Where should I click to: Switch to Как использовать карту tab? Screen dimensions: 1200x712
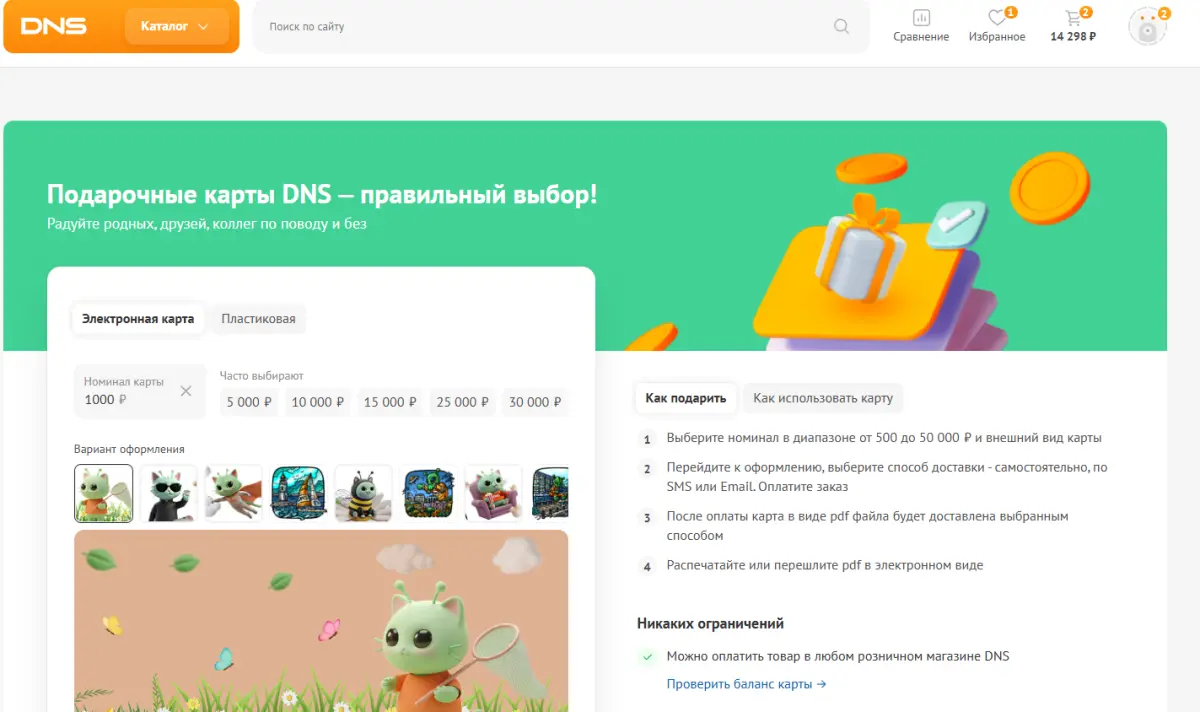[x=823, y=398]
